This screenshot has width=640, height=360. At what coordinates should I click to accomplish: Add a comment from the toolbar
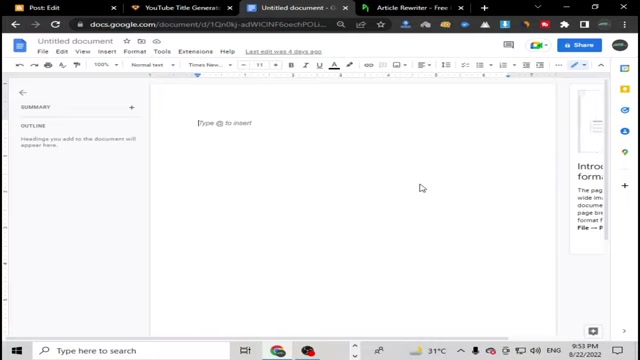(x=383, y=65)
